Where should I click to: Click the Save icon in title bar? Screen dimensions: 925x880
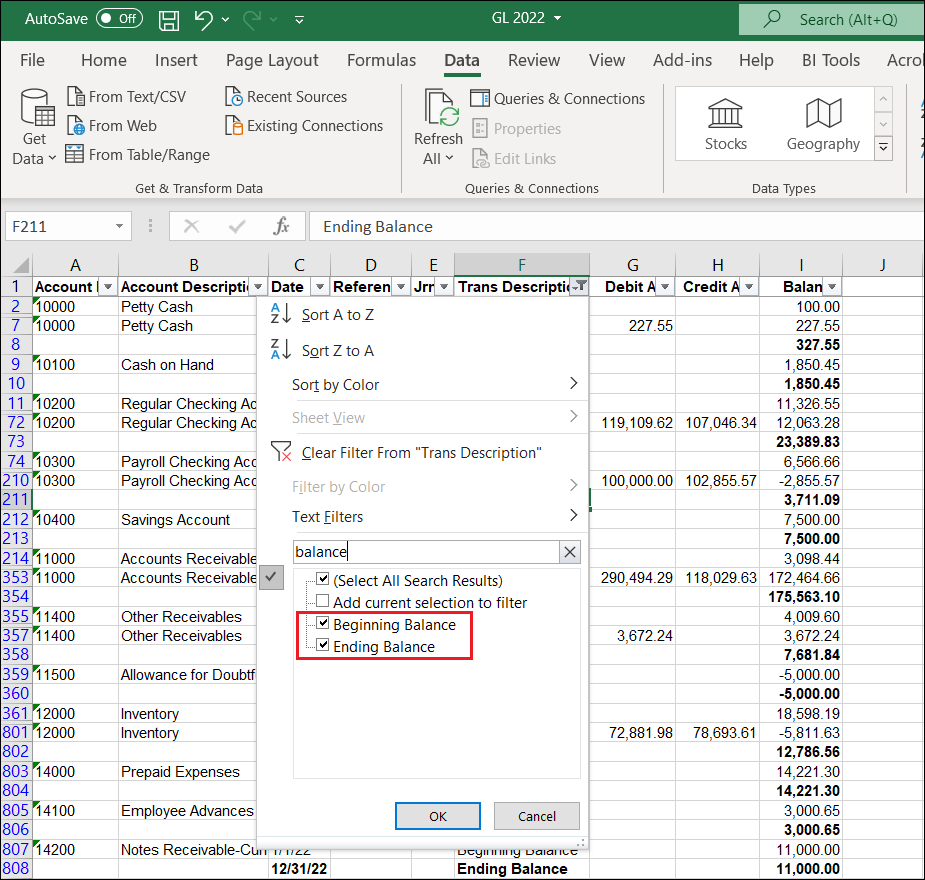pos(169,20)
